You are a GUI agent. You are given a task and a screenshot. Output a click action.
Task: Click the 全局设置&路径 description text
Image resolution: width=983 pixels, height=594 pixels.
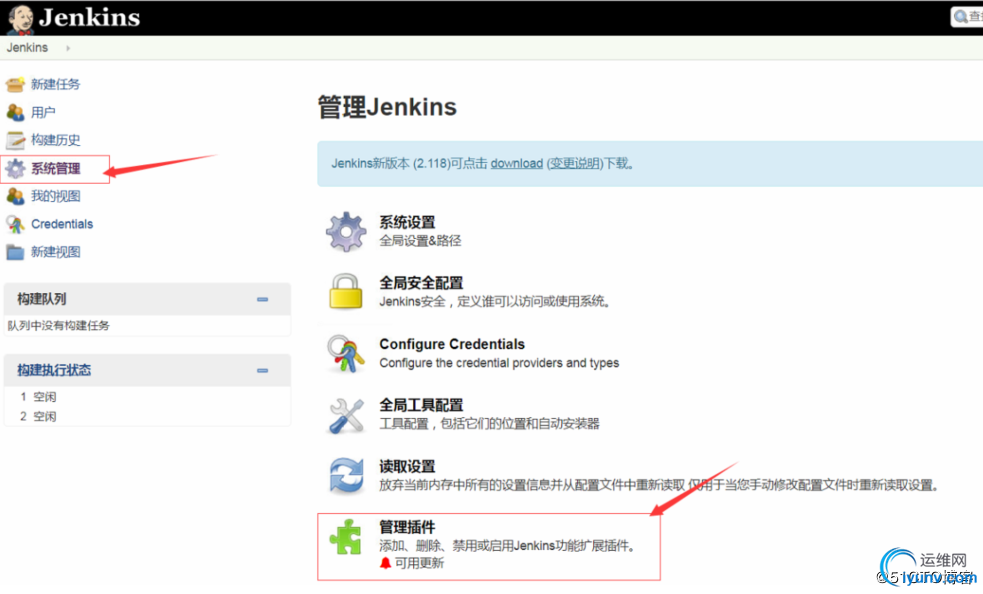pos(420,241)
